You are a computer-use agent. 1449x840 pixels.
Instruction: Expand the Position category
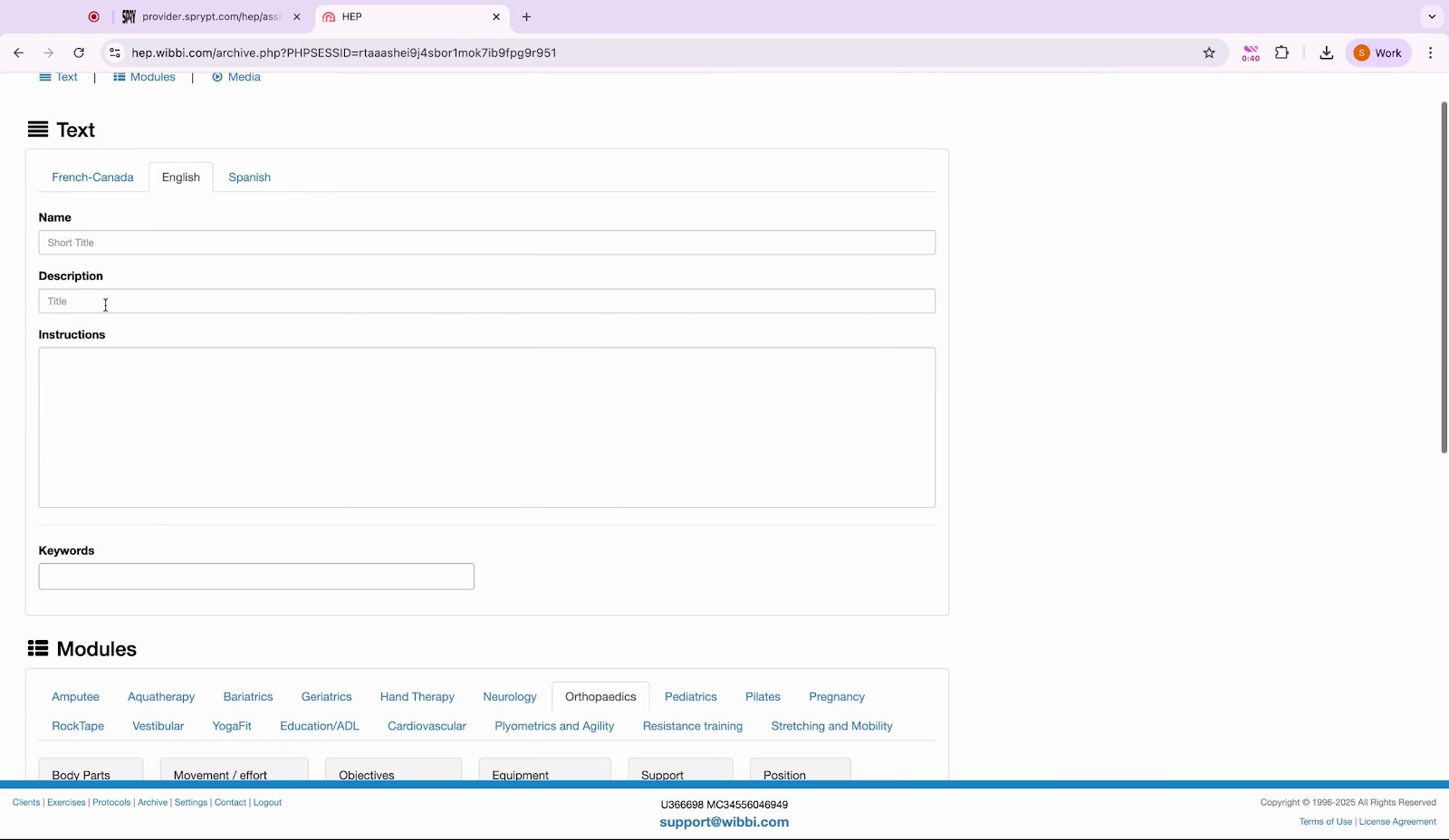[800, 770]
